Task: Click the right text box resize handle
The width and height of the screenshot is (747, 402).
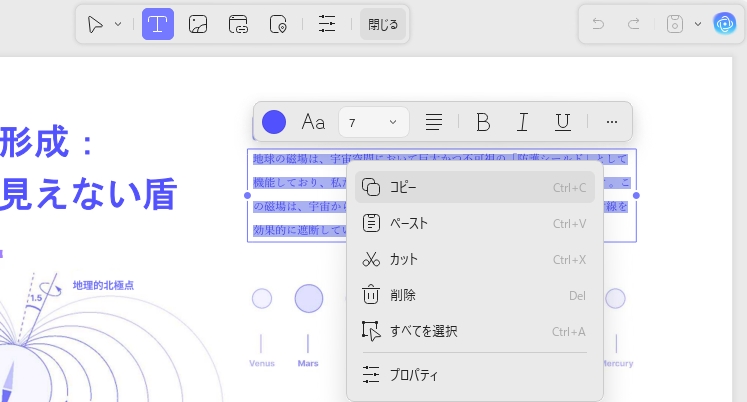Action: [x=636, y=195]
